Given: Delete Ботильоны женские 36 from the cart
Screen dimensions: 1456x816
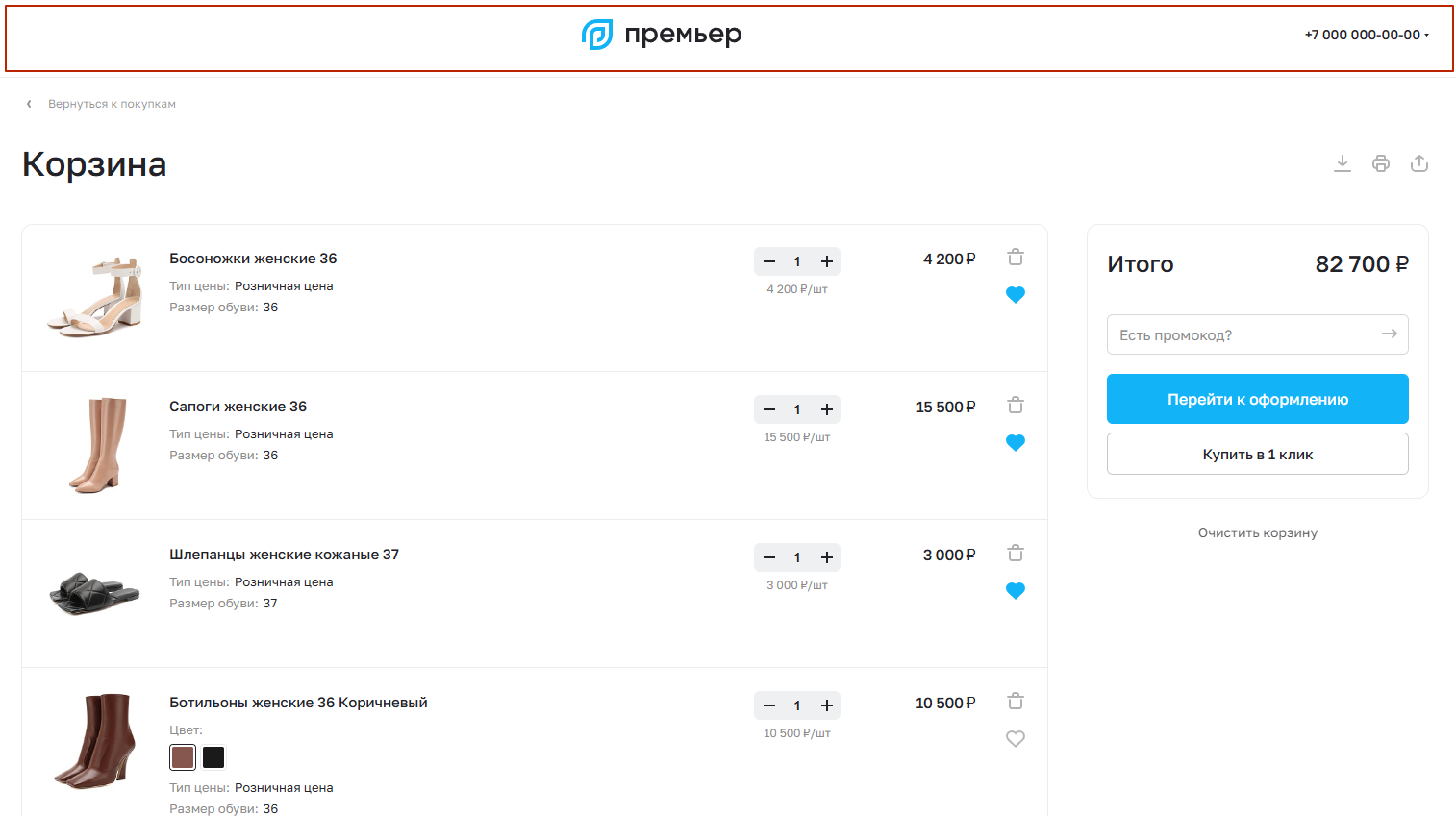Looking at the screenshot, I should tap(1016, 701).
